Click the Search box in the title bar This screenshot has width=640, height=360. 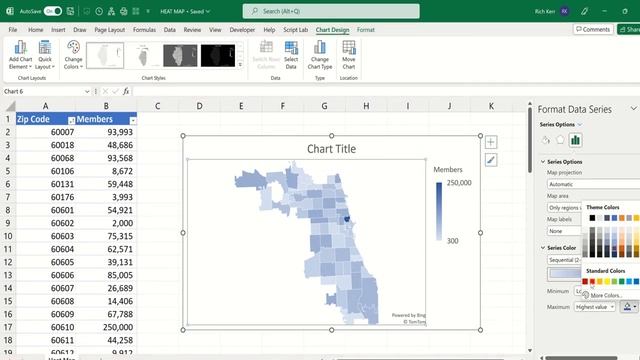pyautogui.click(x=331, y=11)
